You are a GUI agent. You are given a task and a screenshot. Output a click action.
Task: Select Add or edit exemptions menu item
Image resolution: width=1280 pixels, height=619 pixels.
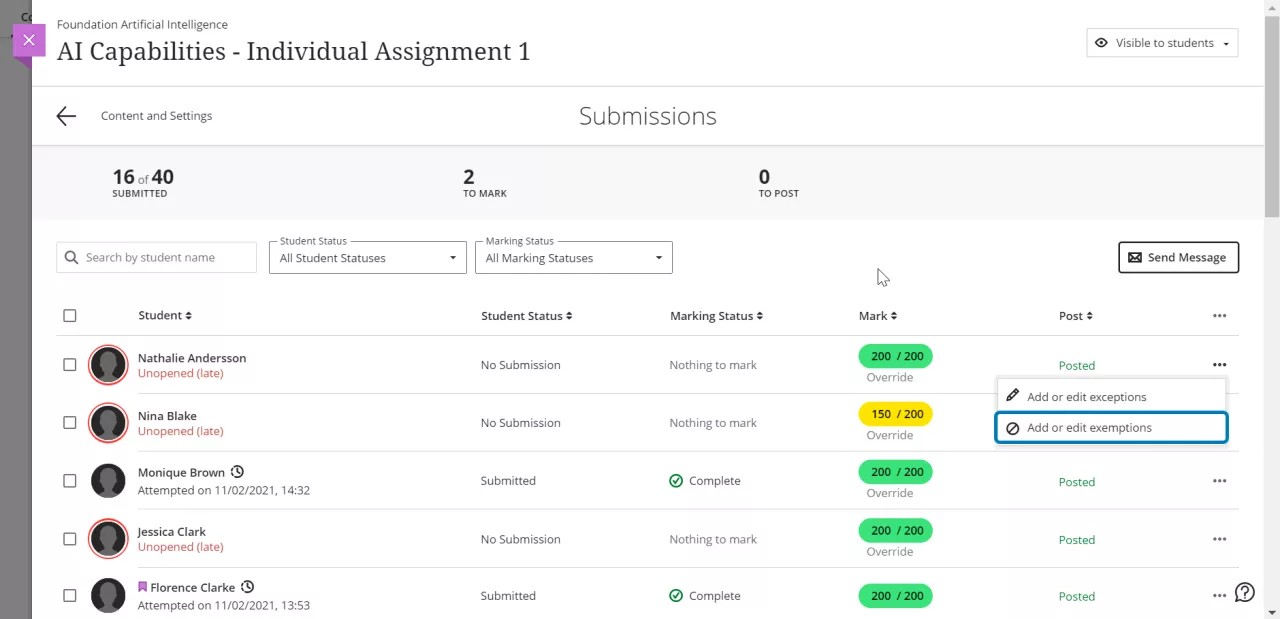click(x=1090, y=427)
